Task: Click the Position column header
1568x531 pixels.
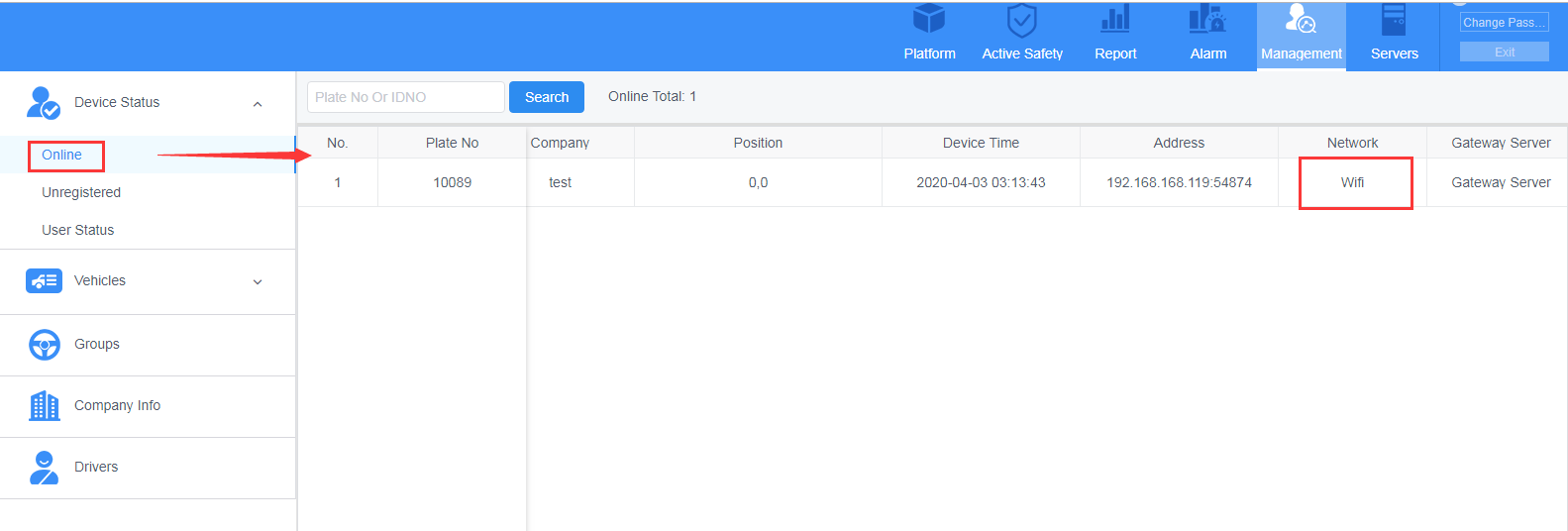Action: (x=758, y=143)
